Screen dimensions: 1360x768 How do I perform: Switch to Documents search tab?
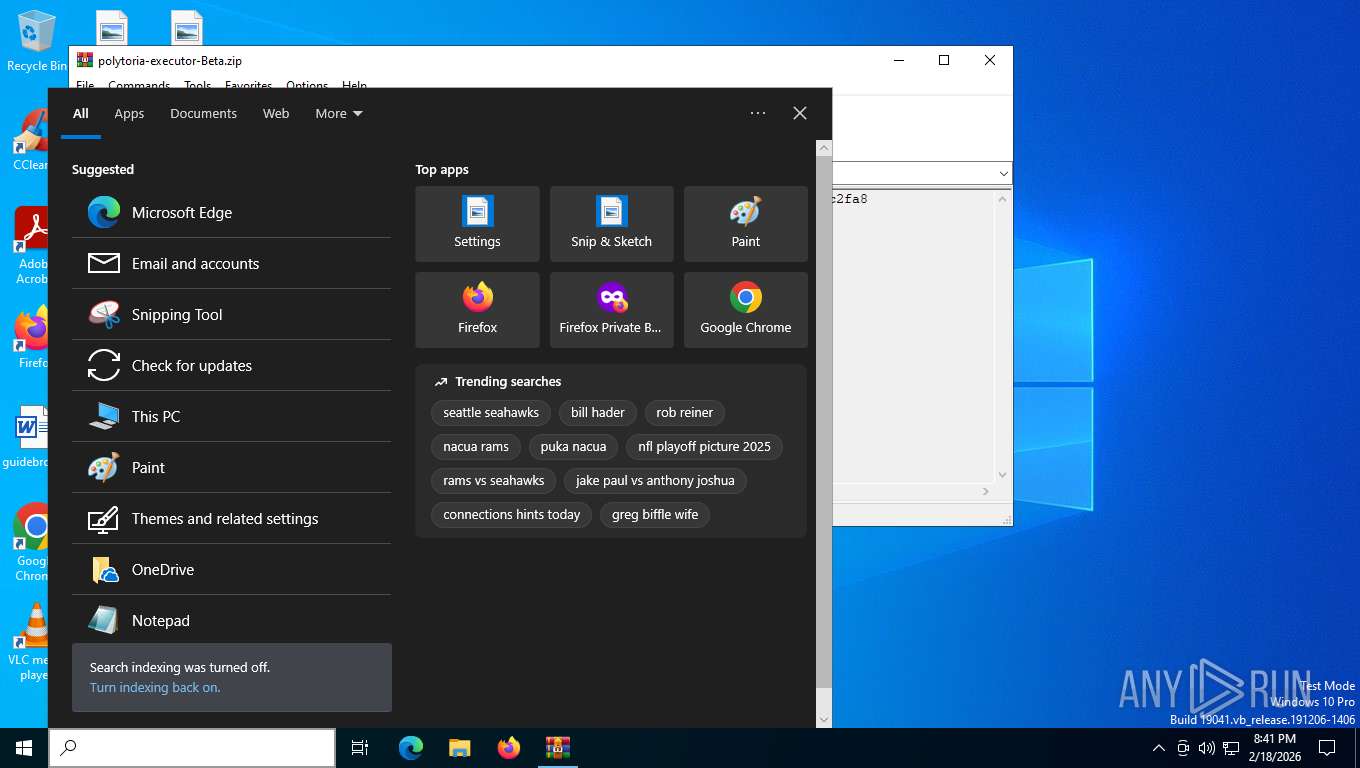tap(203, 114)
